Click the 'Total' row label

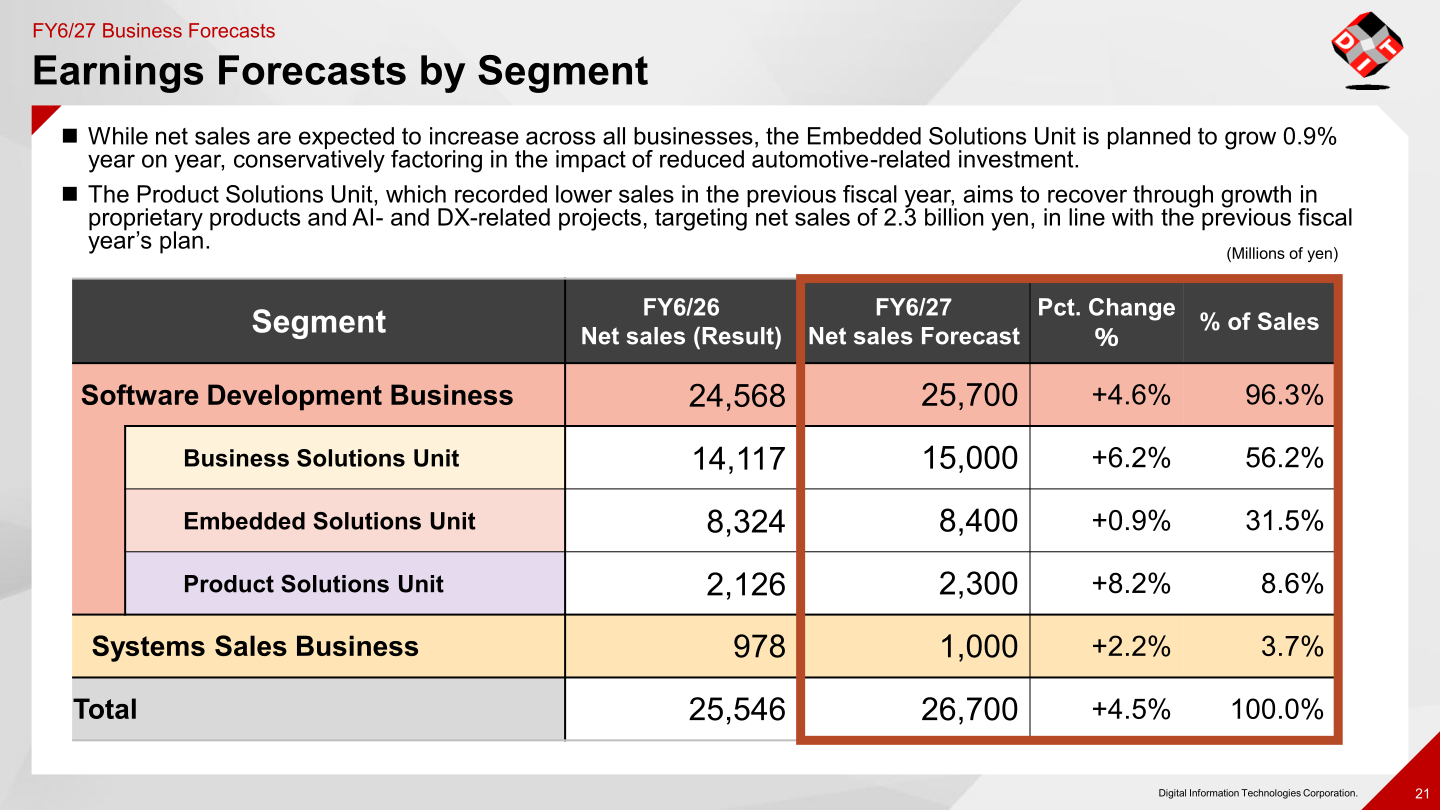[x=105, y=709]
